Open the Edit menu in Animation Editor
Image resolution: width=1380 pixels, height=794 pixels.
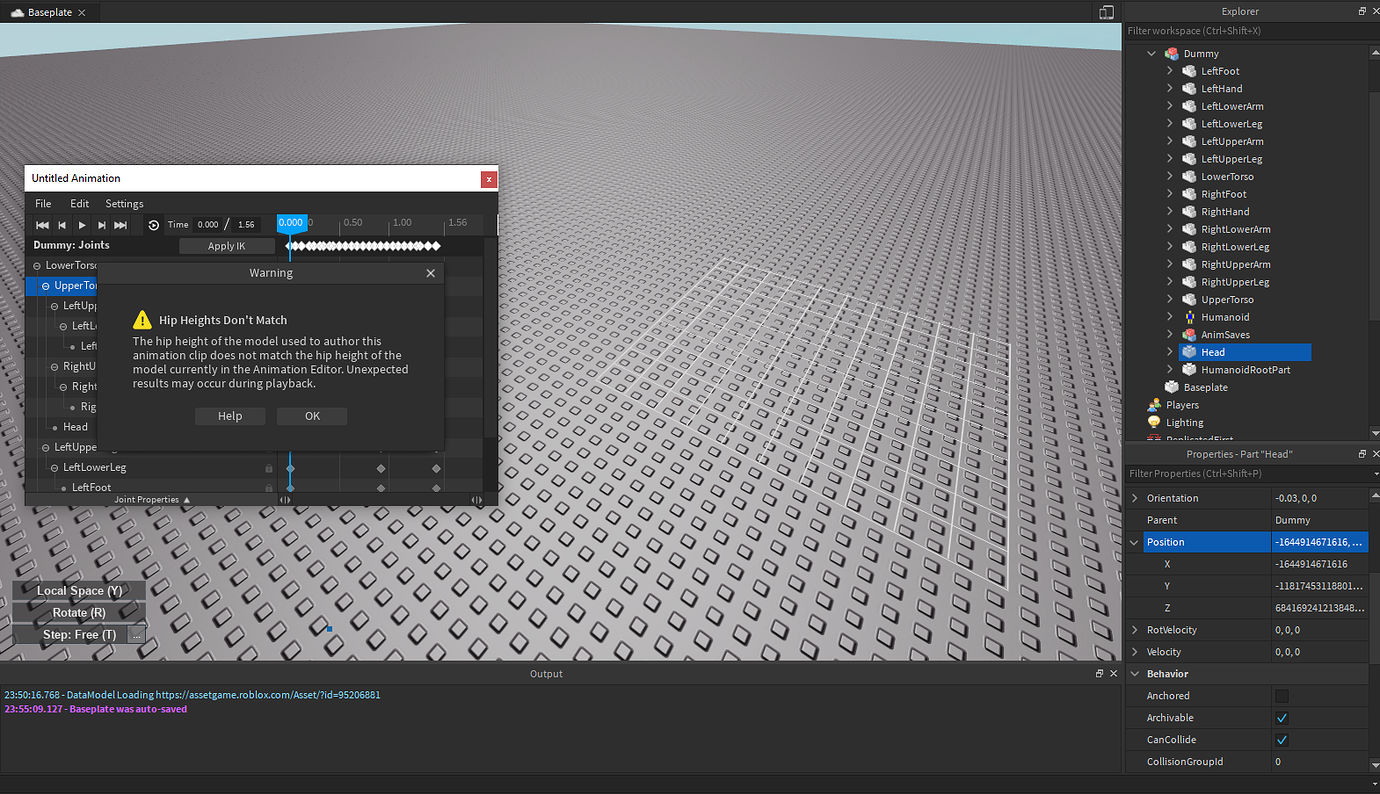[79, 204]
